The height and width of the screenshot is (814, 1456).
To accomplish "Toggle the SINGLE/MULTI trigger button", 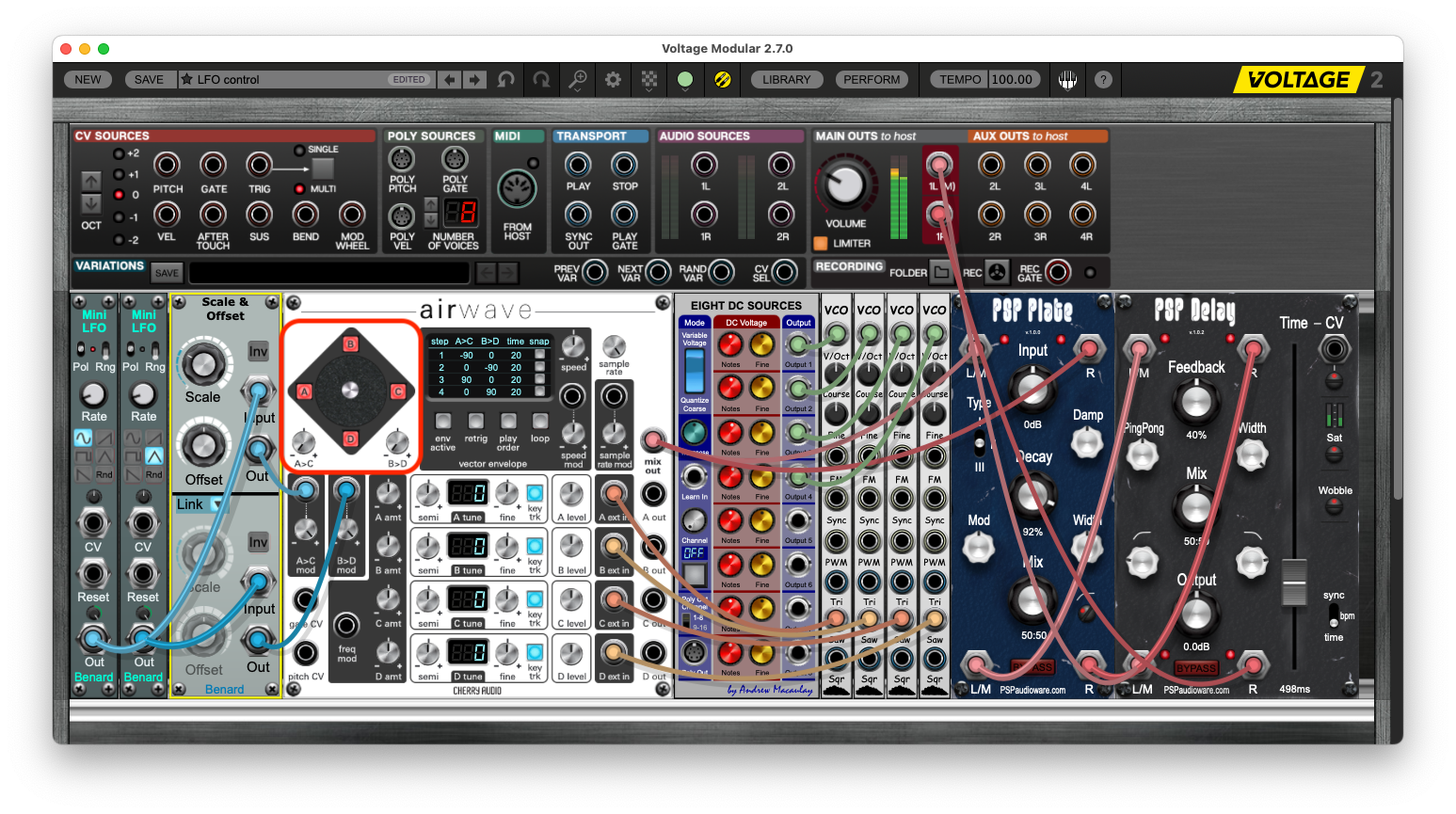I will pos(323,168).
